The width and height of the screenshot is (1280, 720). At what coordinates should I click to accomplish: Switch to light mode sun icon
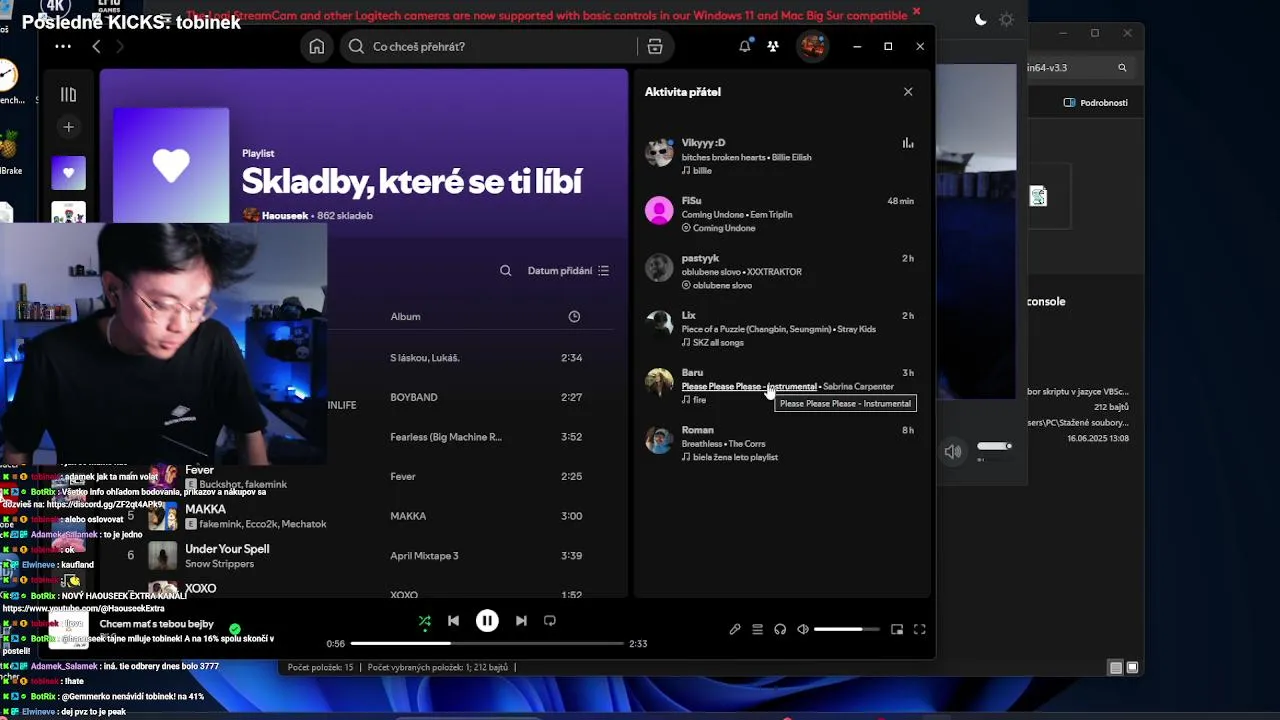coord(1006,20)
